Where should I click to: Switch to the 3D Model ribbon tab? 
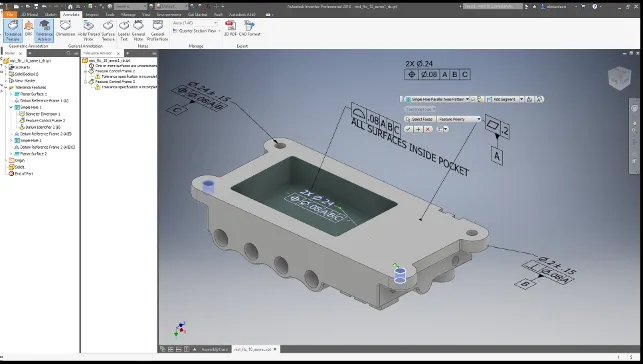[x=30, y=14]
